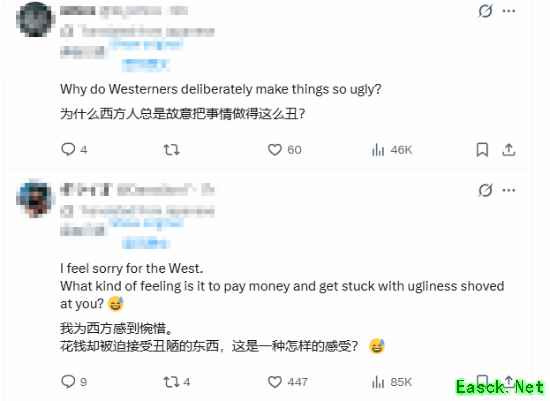Bookmark the first post
Image resolution: width=550 pixels, height=401 pixels.
482,150
